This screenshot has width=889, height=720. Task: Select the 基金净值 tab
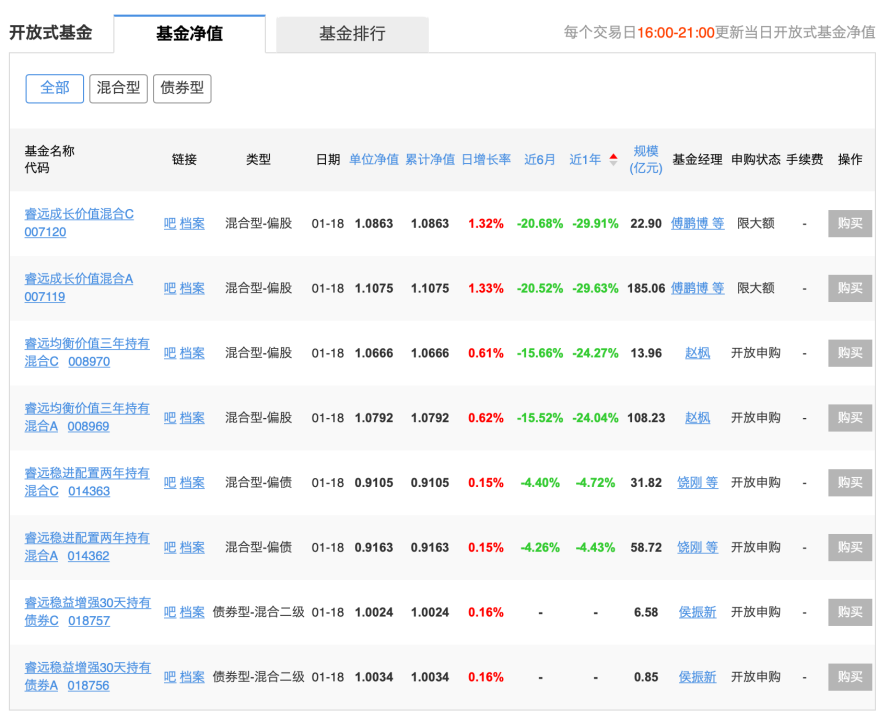point(189,33)
